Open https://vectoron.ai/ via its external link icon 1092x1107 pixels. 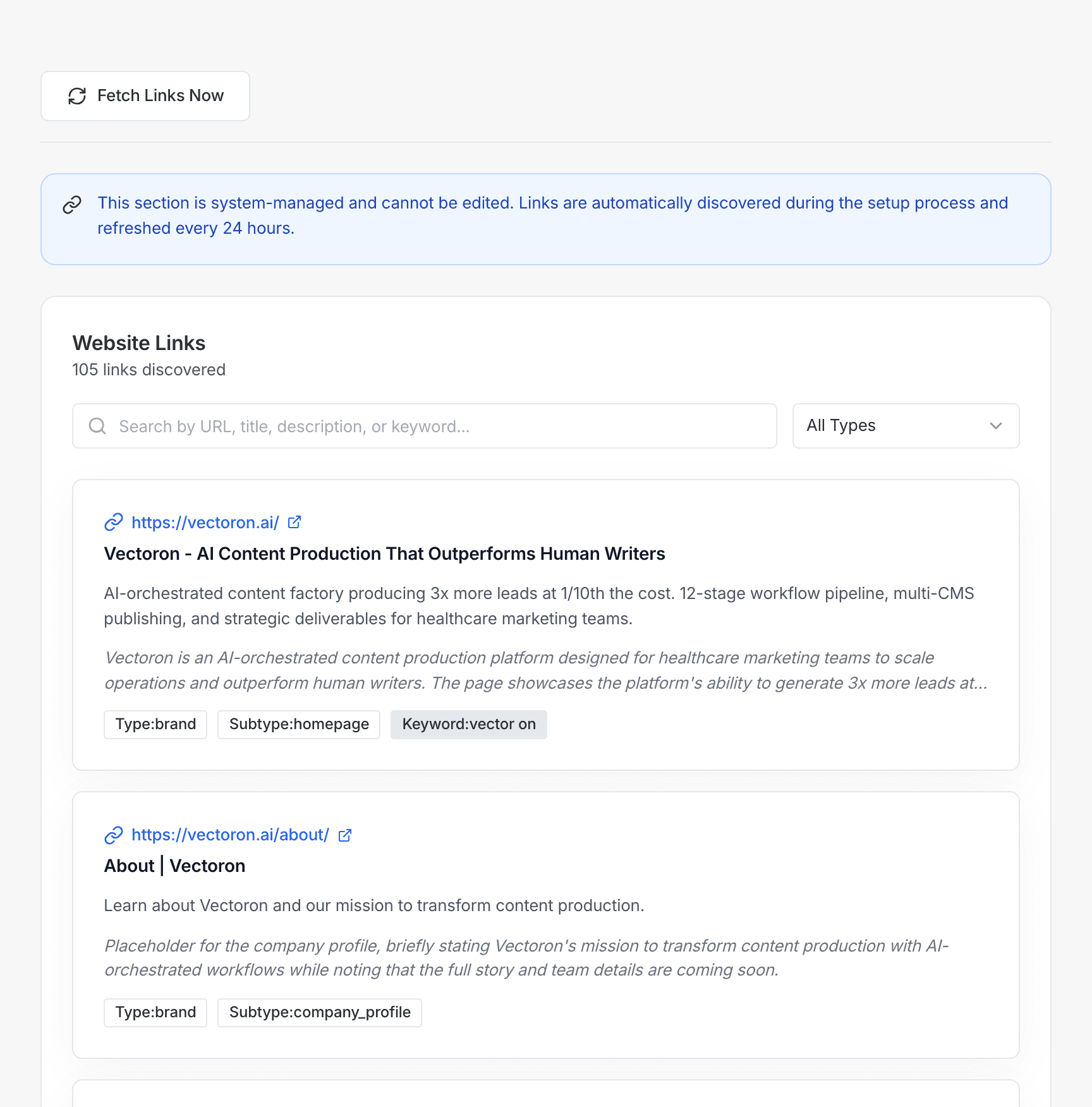pyautogui.click(x=294, y=522)
